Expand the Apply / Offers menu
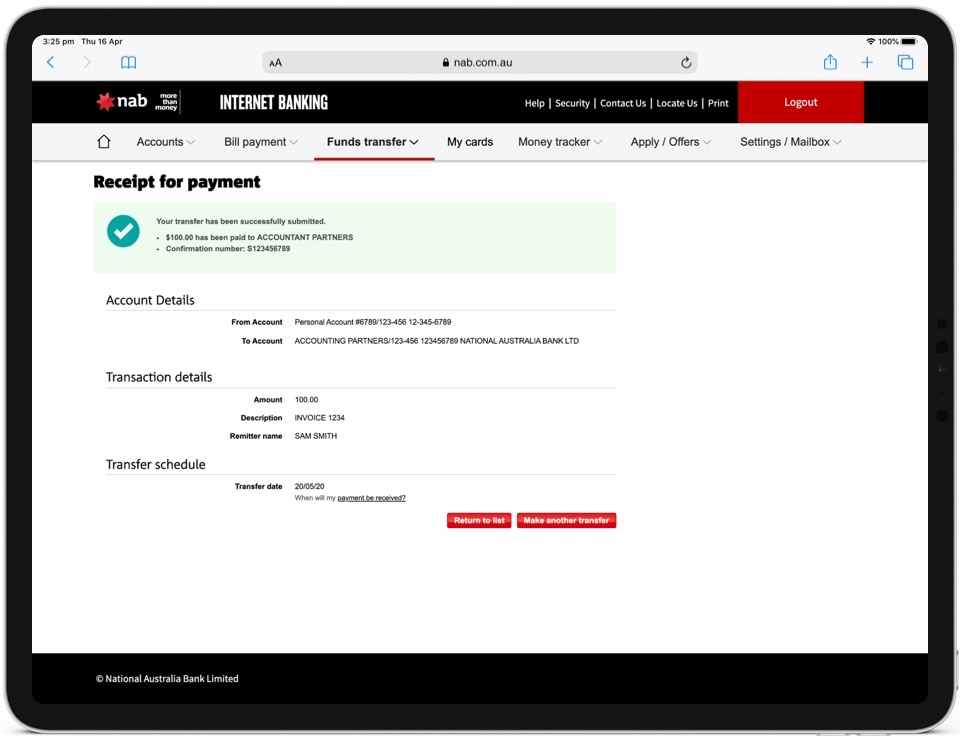 click(671, 142)
